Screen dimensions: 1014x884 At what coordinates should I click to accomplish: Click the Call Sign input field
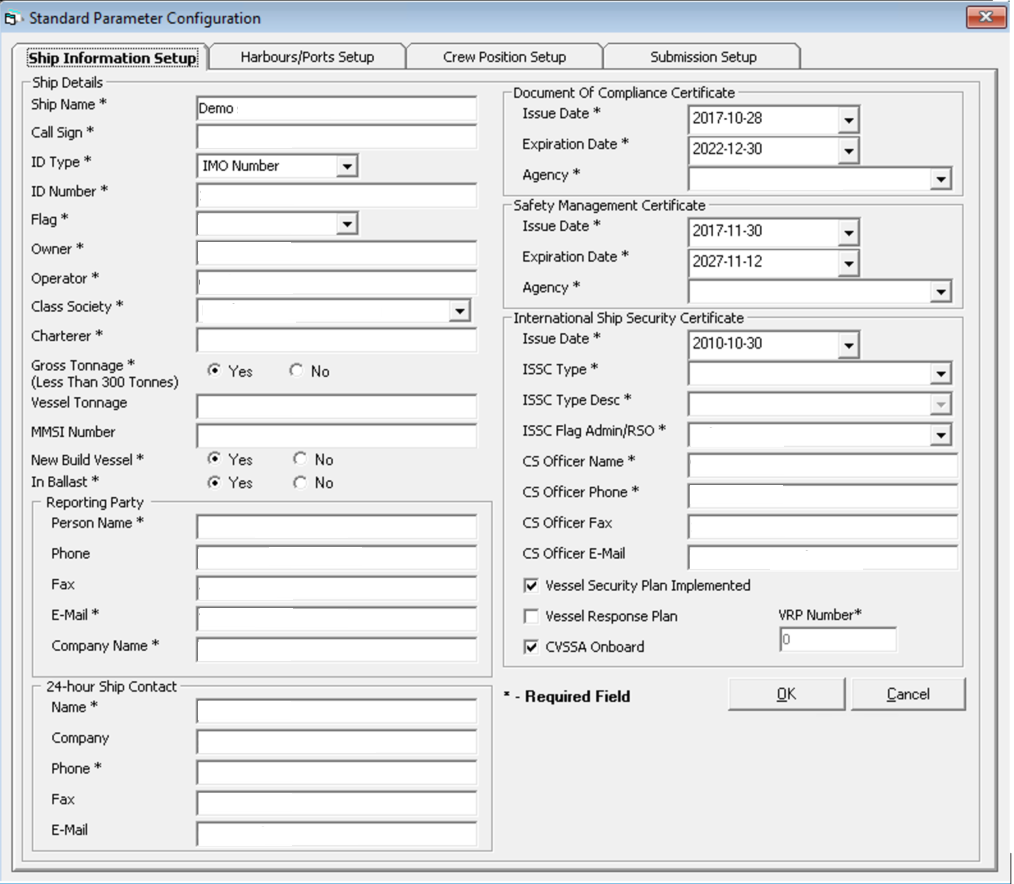pyautogui.click(x=336, y=136)
